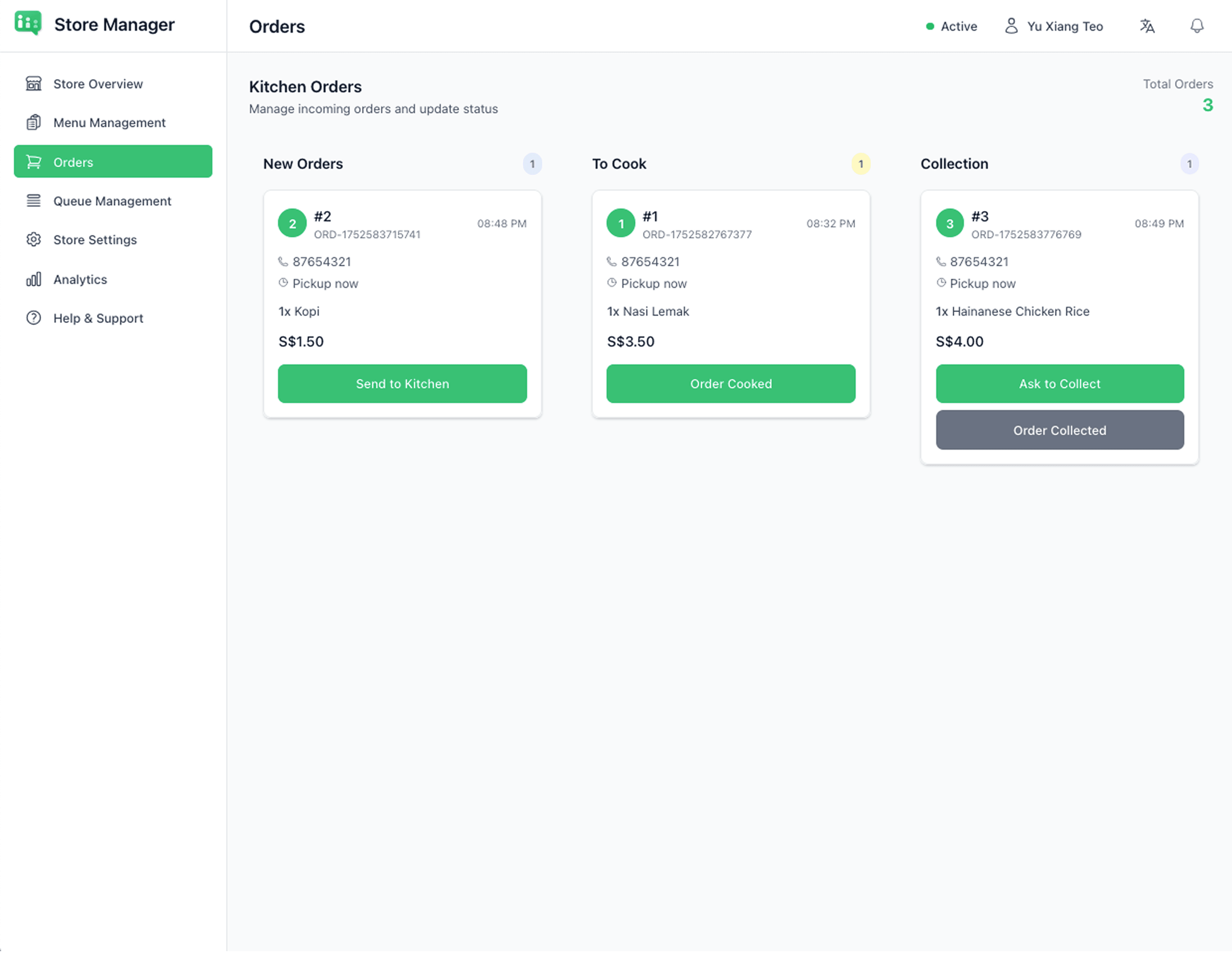This screenshot has height=961, width=1232.
Task: Click the Store Overview storefront icon
Action: tap(33, 83)
